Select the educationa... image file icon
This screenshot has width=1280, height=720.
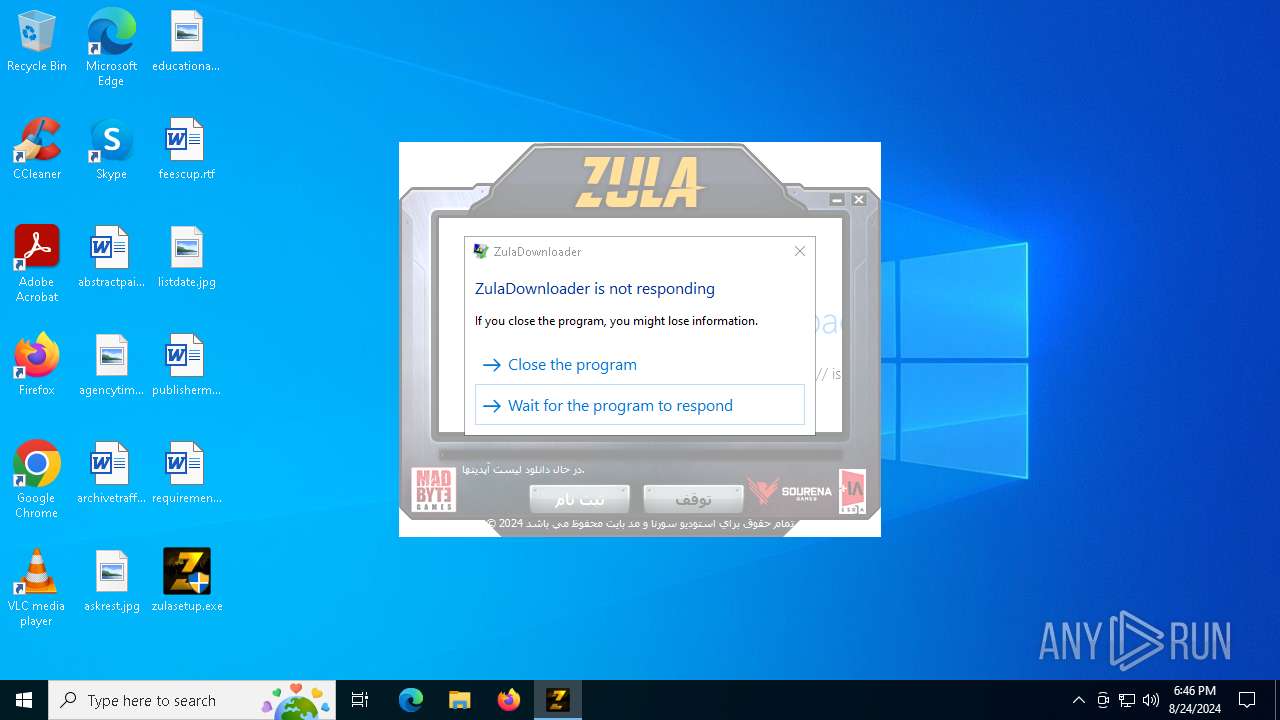pyautogui.click(x=186, y=42)
